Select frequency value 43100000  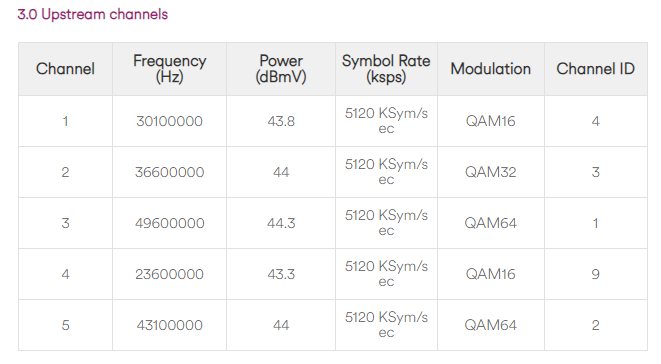tap(169, 326)
